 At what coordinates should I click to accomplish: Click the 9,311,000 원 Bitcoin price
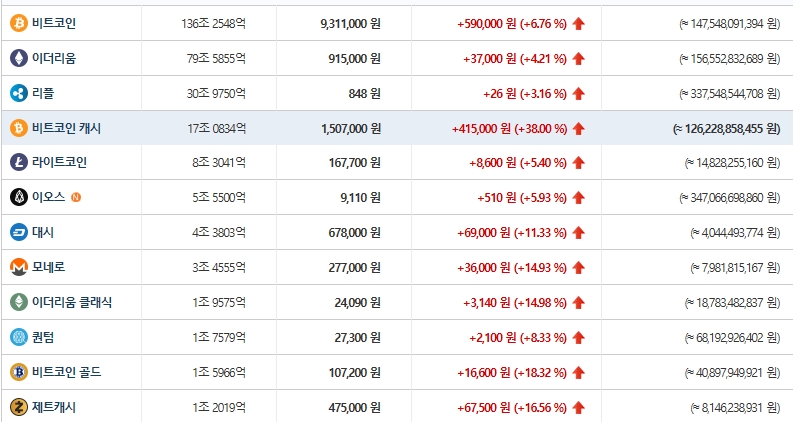click(350, 24)
